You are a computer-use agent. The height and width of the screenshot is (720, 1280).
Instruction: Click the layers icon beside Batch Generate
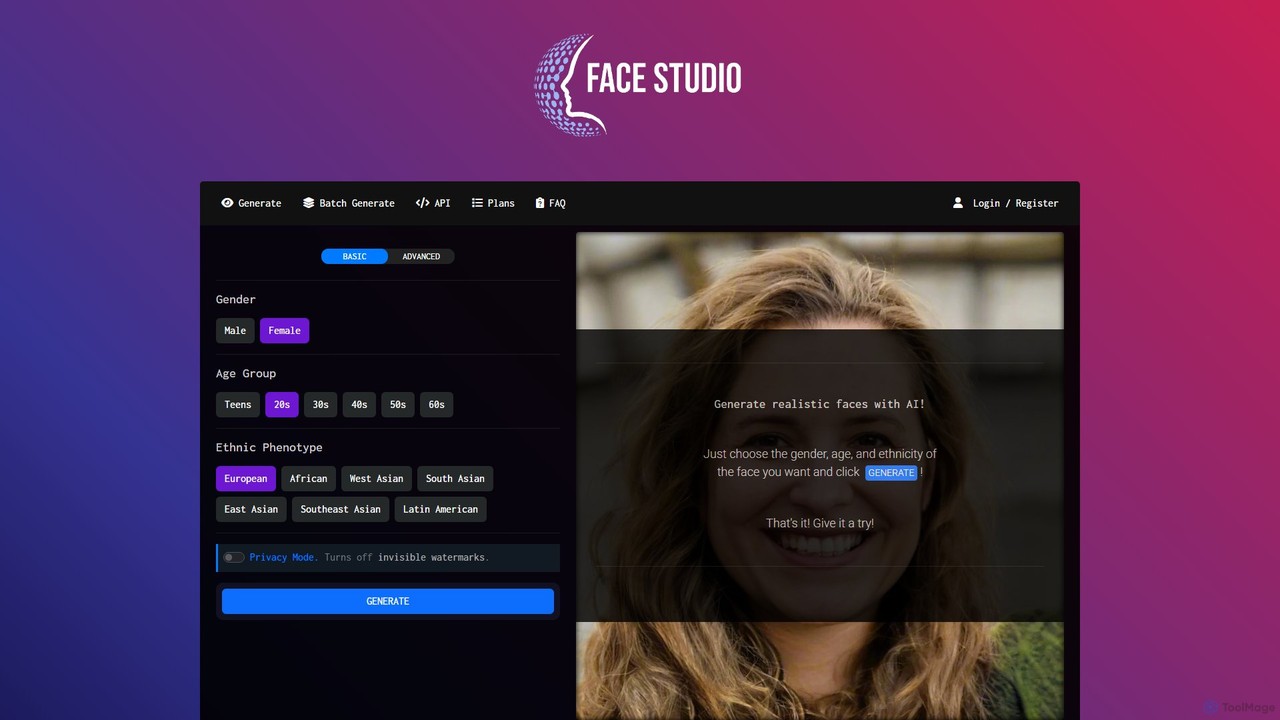tap(309, 203)
